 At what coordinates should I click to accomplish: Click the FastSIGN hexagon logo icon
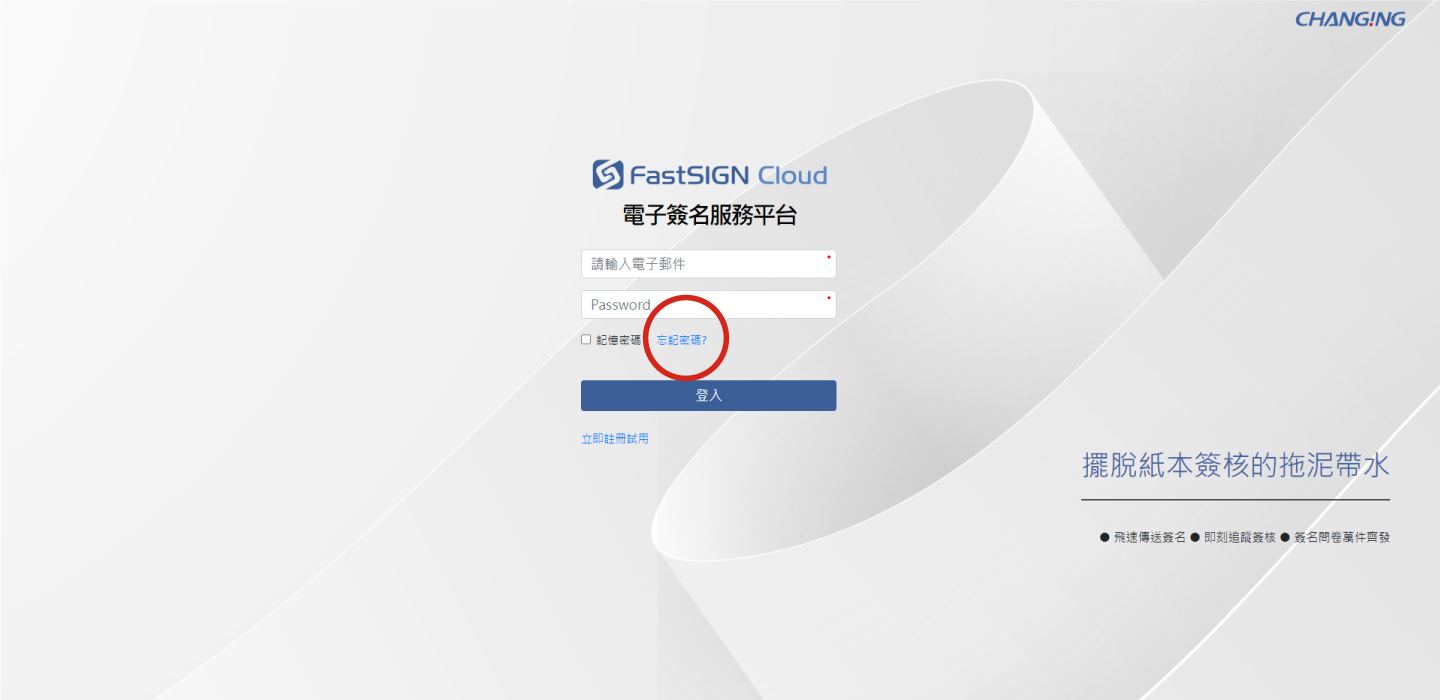607,175
